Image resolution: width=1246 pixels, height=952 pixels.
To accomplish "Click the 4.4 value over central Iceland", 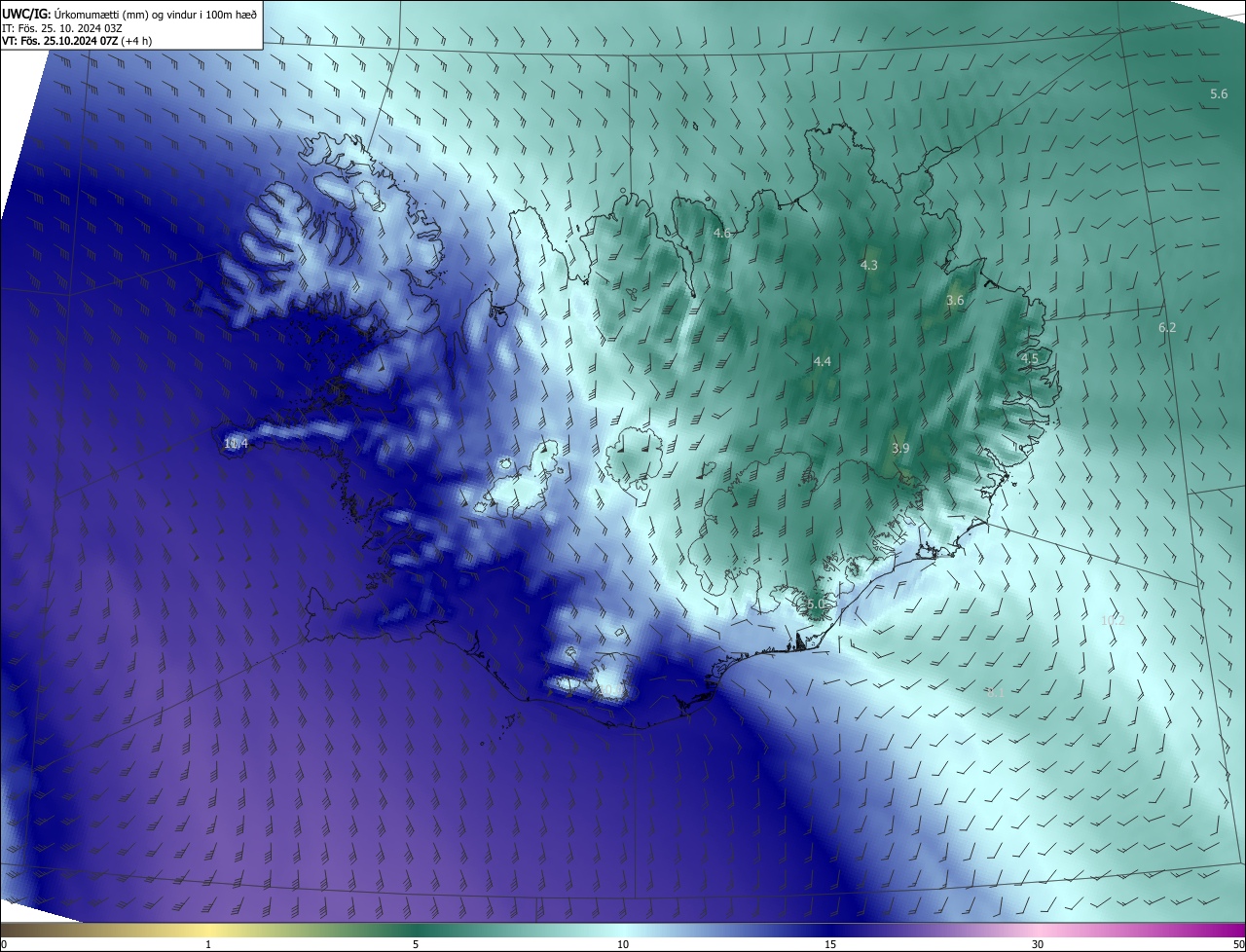I will (822, 361).
